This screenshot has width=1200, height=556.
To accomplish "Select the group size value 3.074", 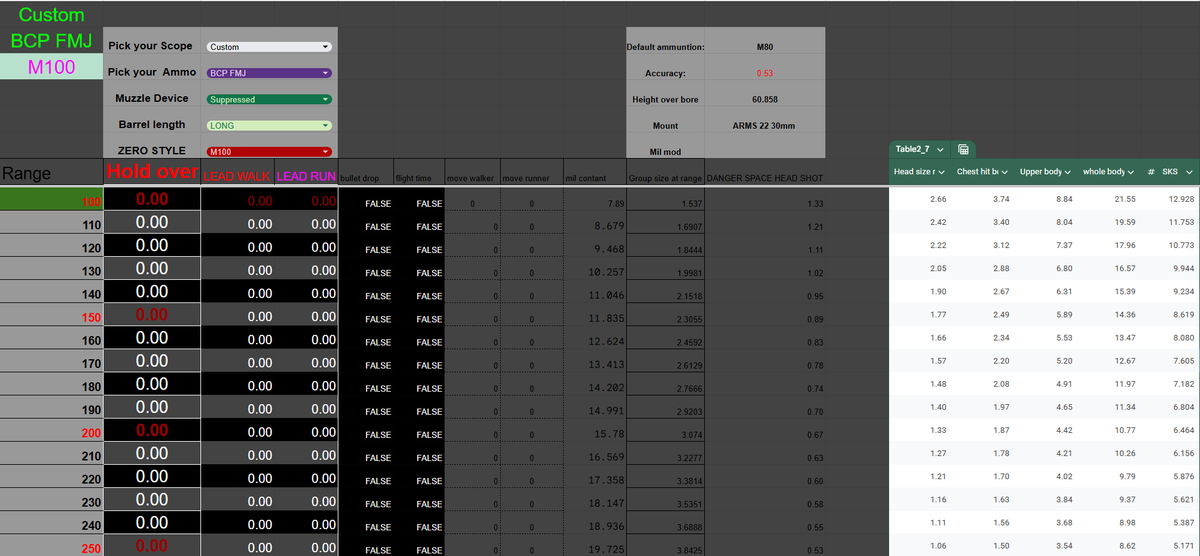I will 665,433.
